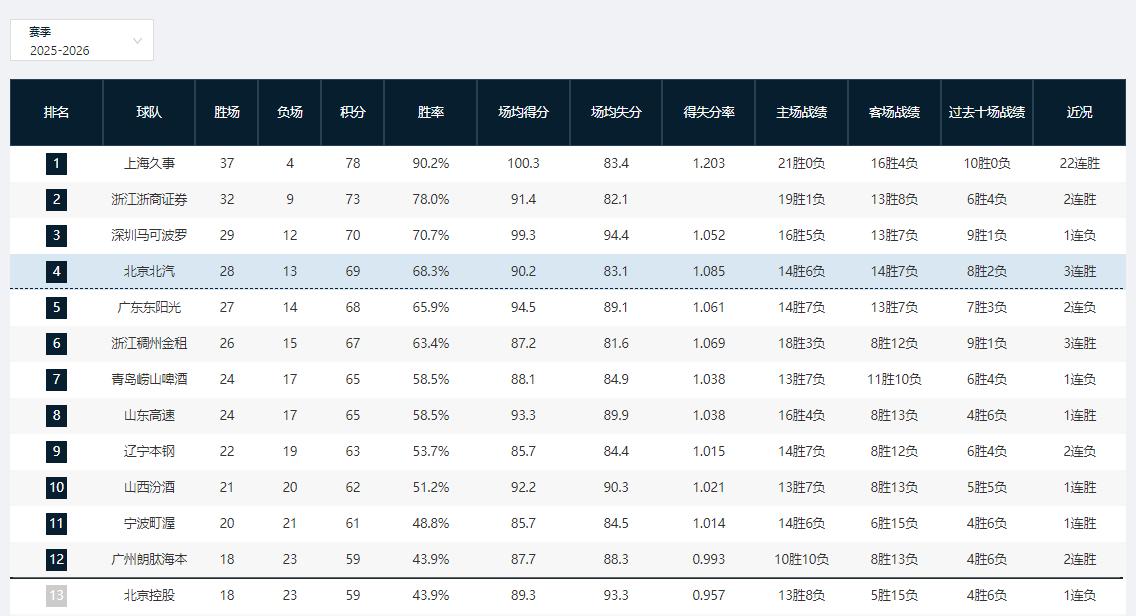Open the 北京北汽 team link
Screen dimensions: 1136x616
(x=149, y=272)
